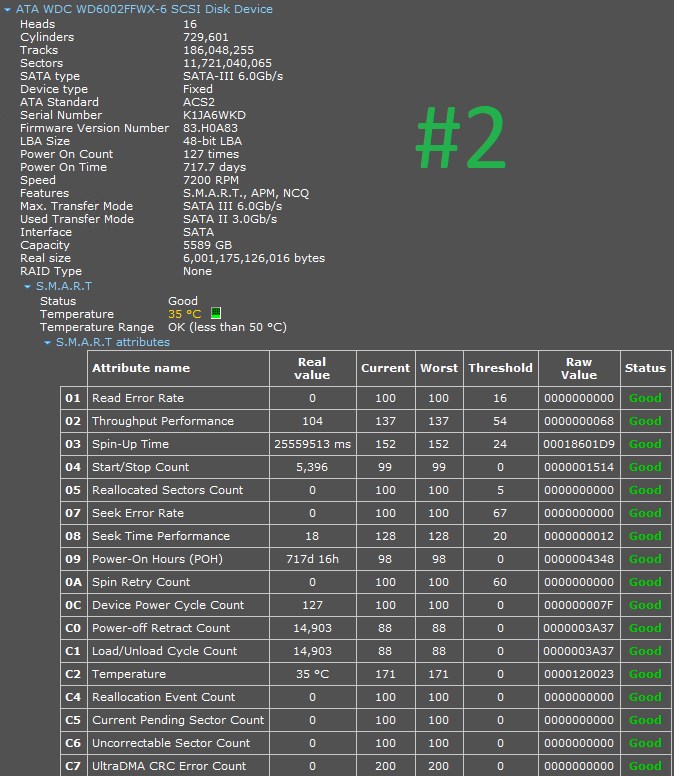
Task: Click the Real value column header
Action: coord(312,368)
